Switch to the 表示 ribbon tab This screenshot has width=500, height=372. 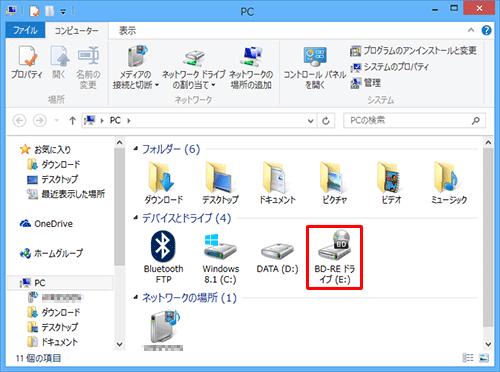127,31
